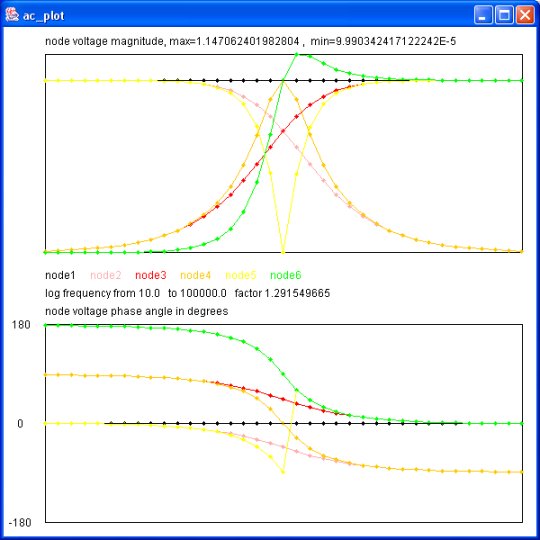Viewport: 540px width, 540px height.
Task: Click the orange node4 legend label
Action: 195,275
